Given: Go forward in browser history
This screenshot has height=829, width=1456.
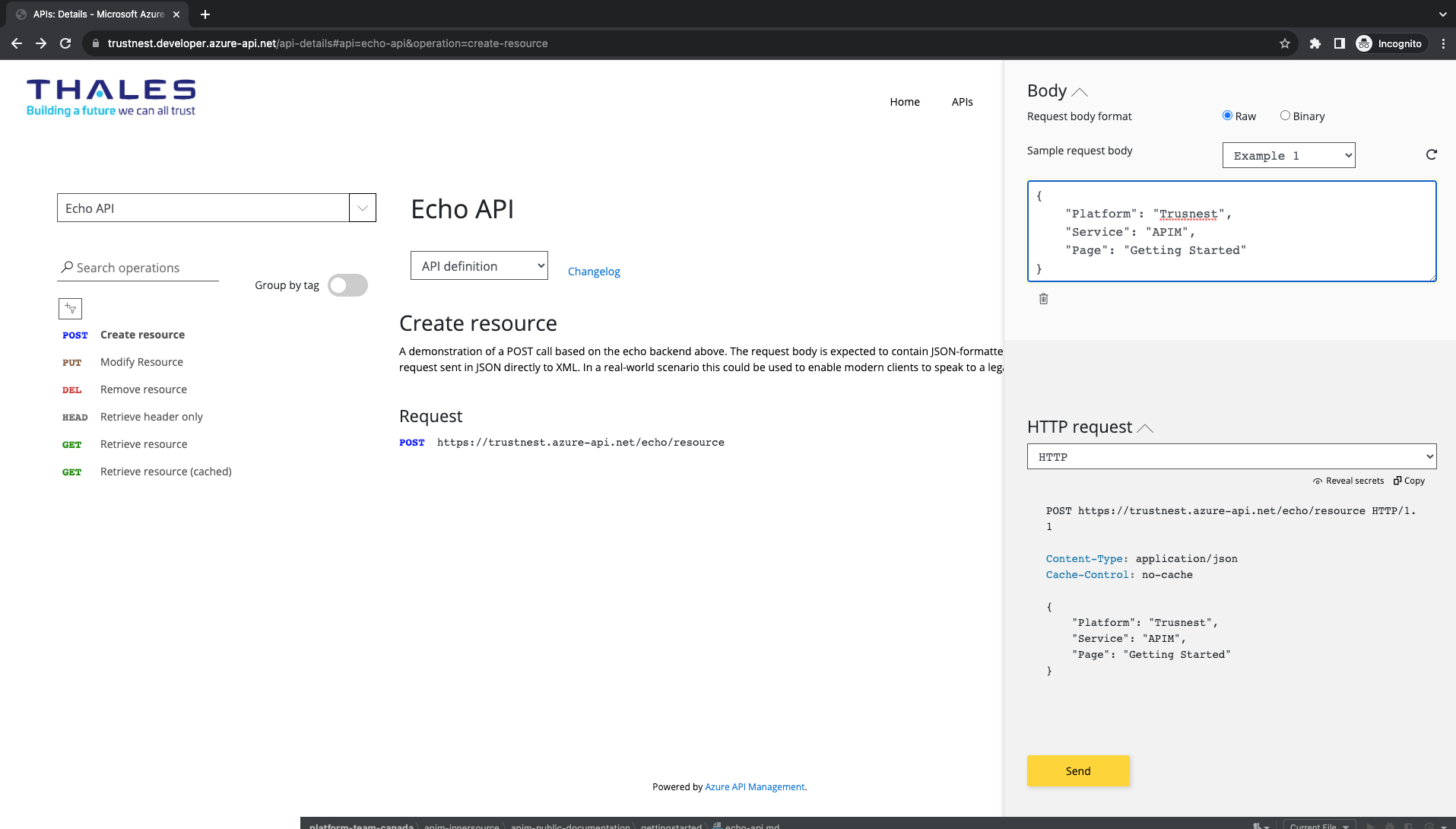Looking at the screenshot, I should click(x=41, y=43).
